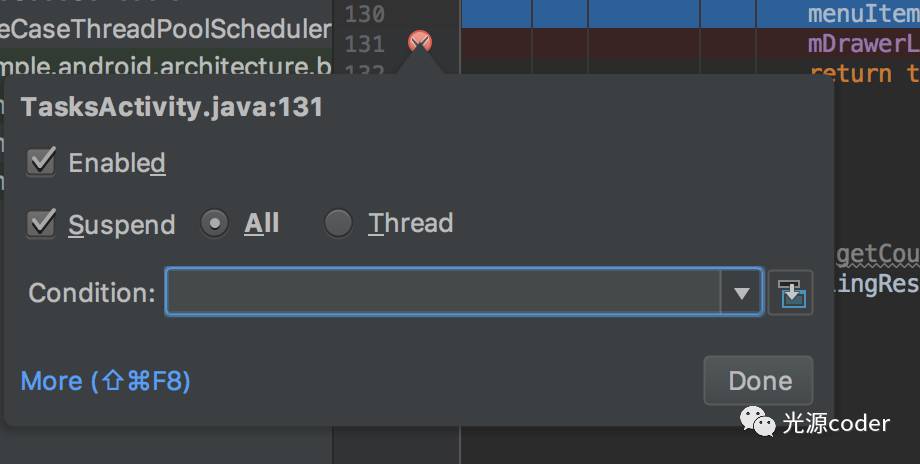The image size is (920, 464).
Task: Click the underlined getCou code text
Action: (x=878, y=255)
